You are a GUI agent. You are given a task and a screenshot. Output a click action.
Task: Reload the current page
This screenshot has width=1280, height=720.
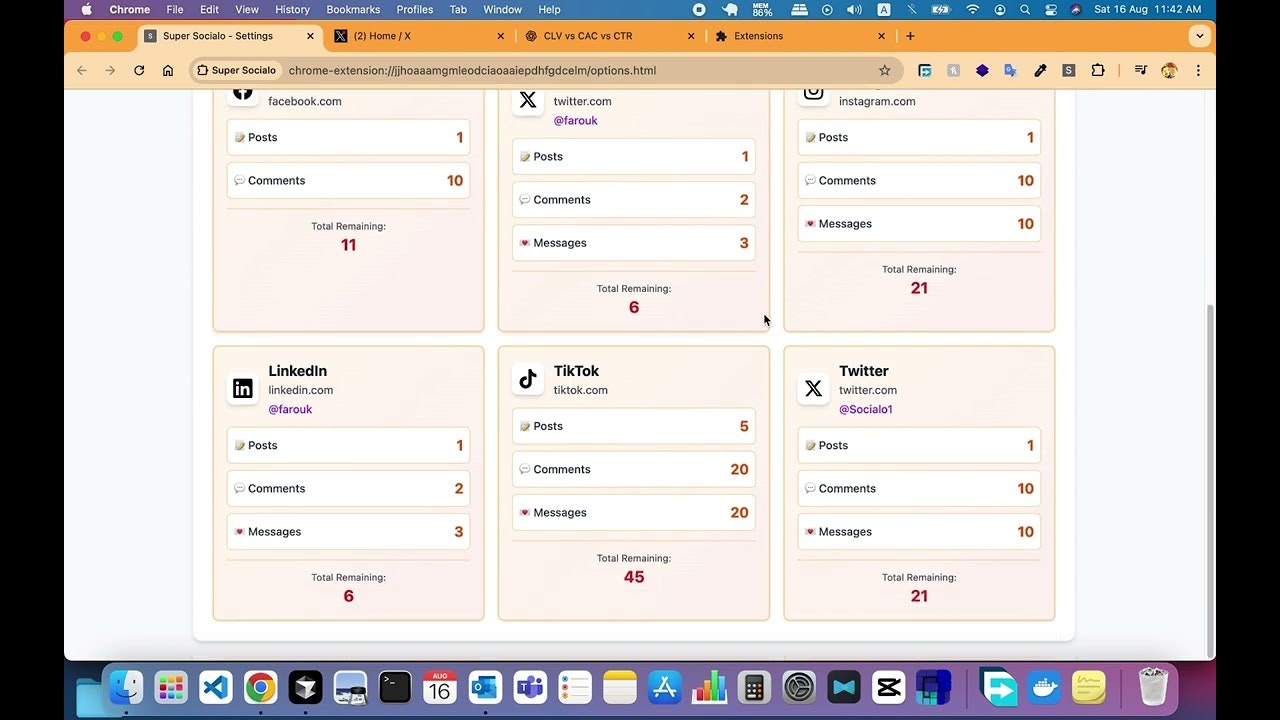click(x=139, y=71)
